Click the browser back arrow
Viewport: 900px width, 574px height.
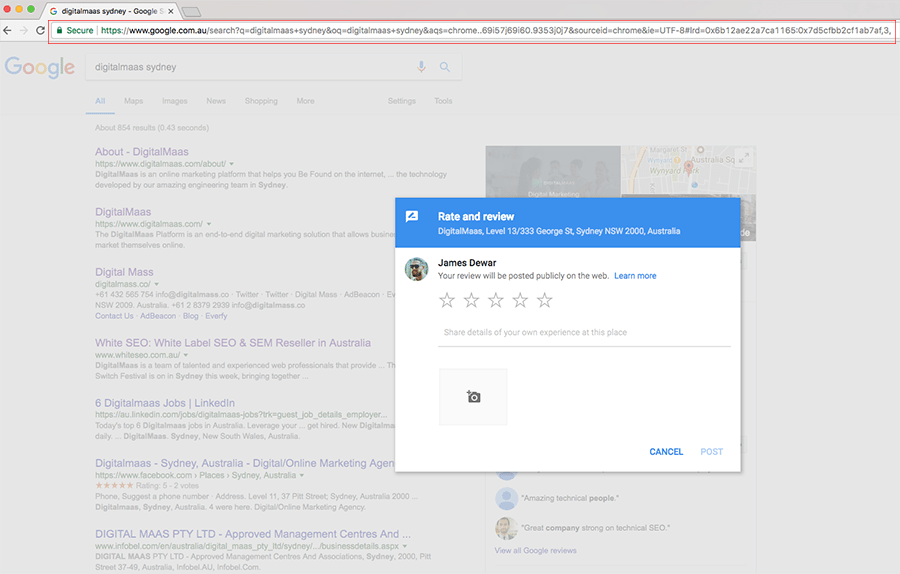click(7, 30)
